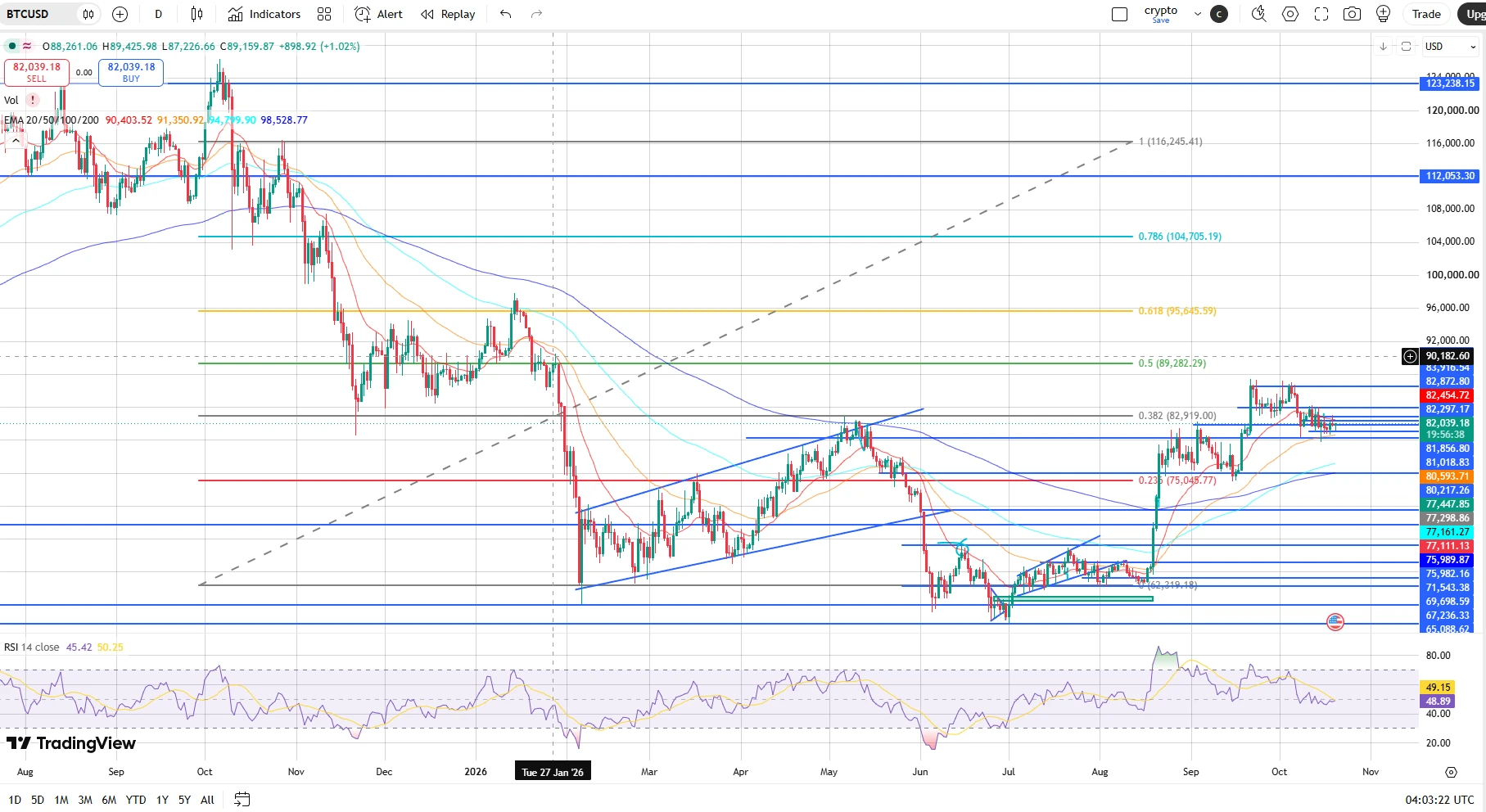Screen dimensions: 1486x812
Task: Switch to the 5Y date range
Action: point(184,800)
